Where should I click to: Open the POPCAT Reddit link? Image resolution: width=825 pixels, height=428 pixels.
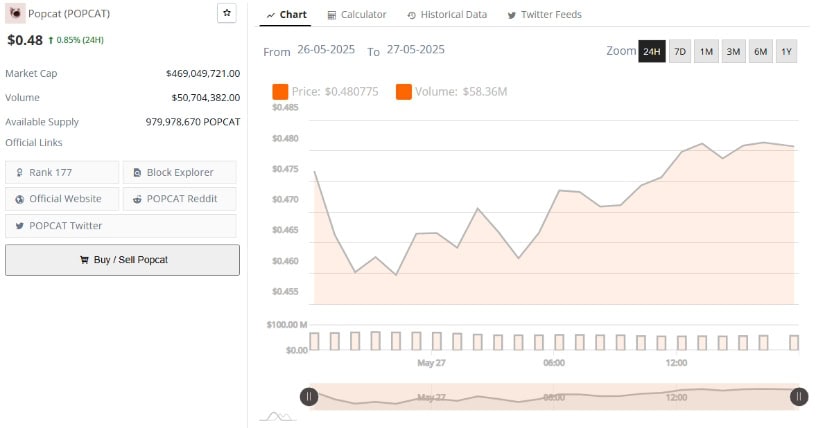(x=179, y=199)
